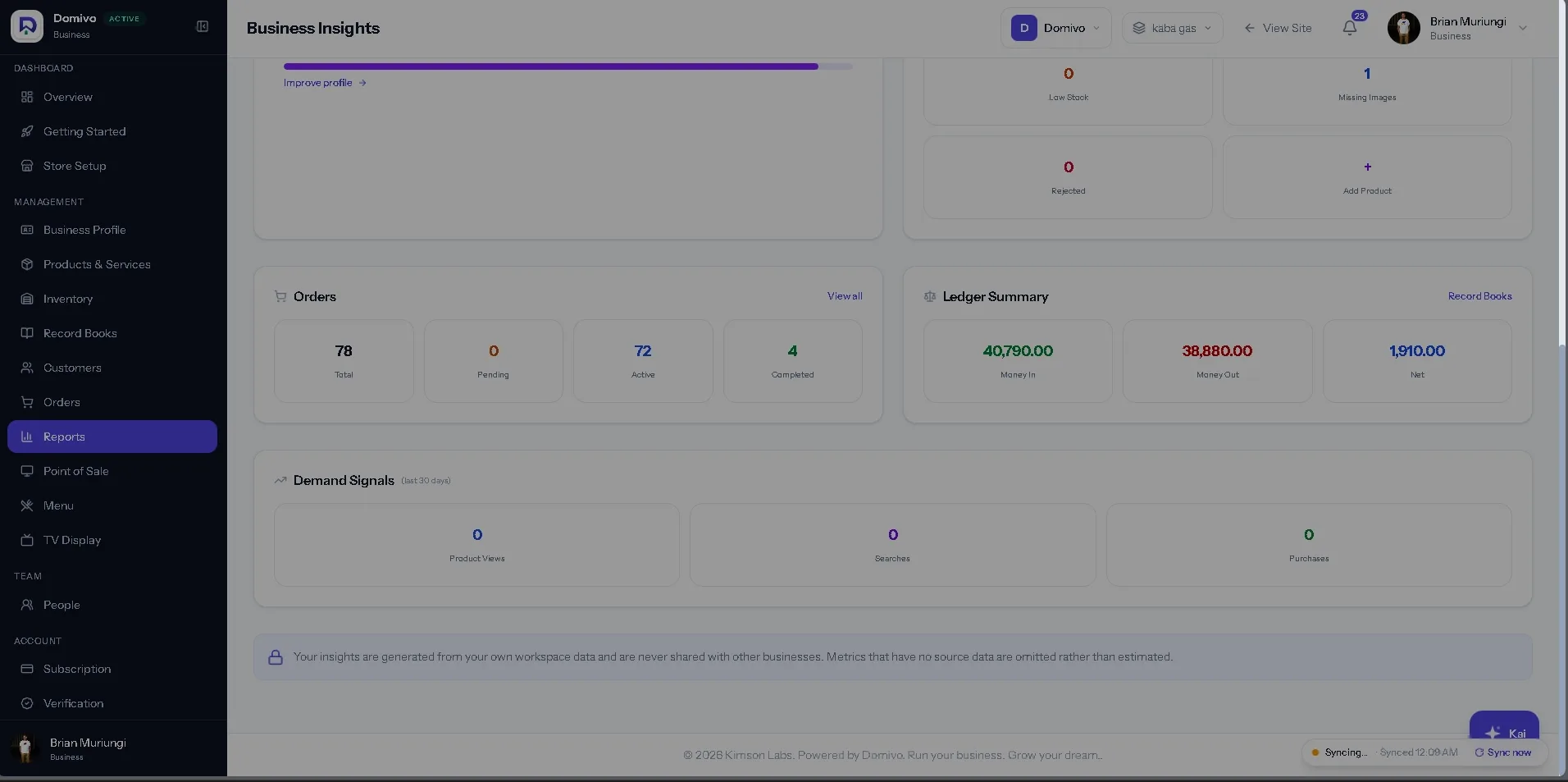The width and height of the screenshot is (1568, 782).
Task: Open Overview in sidebar
Action: pos(112,97)
